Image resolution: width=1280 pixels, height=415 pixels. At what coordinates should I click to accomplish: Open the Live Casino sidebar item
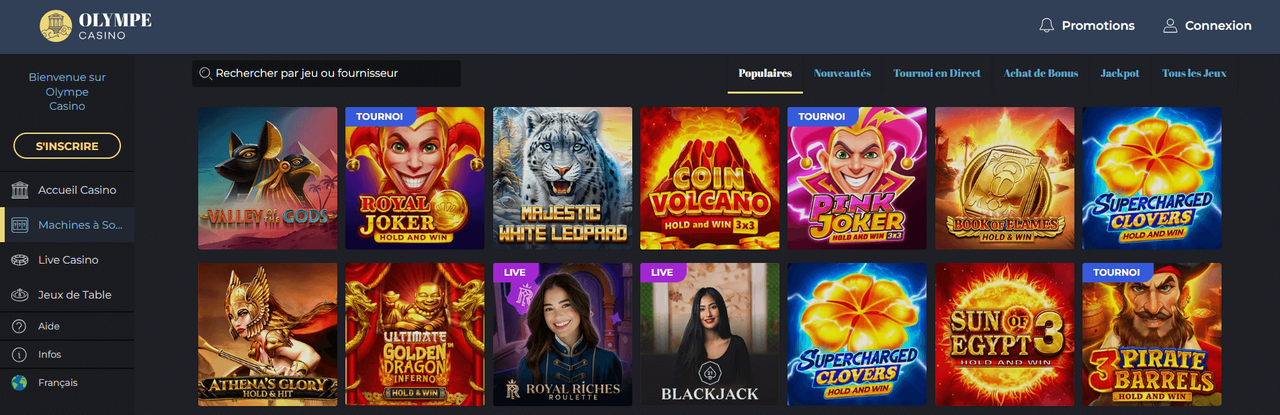click(69, 260)
